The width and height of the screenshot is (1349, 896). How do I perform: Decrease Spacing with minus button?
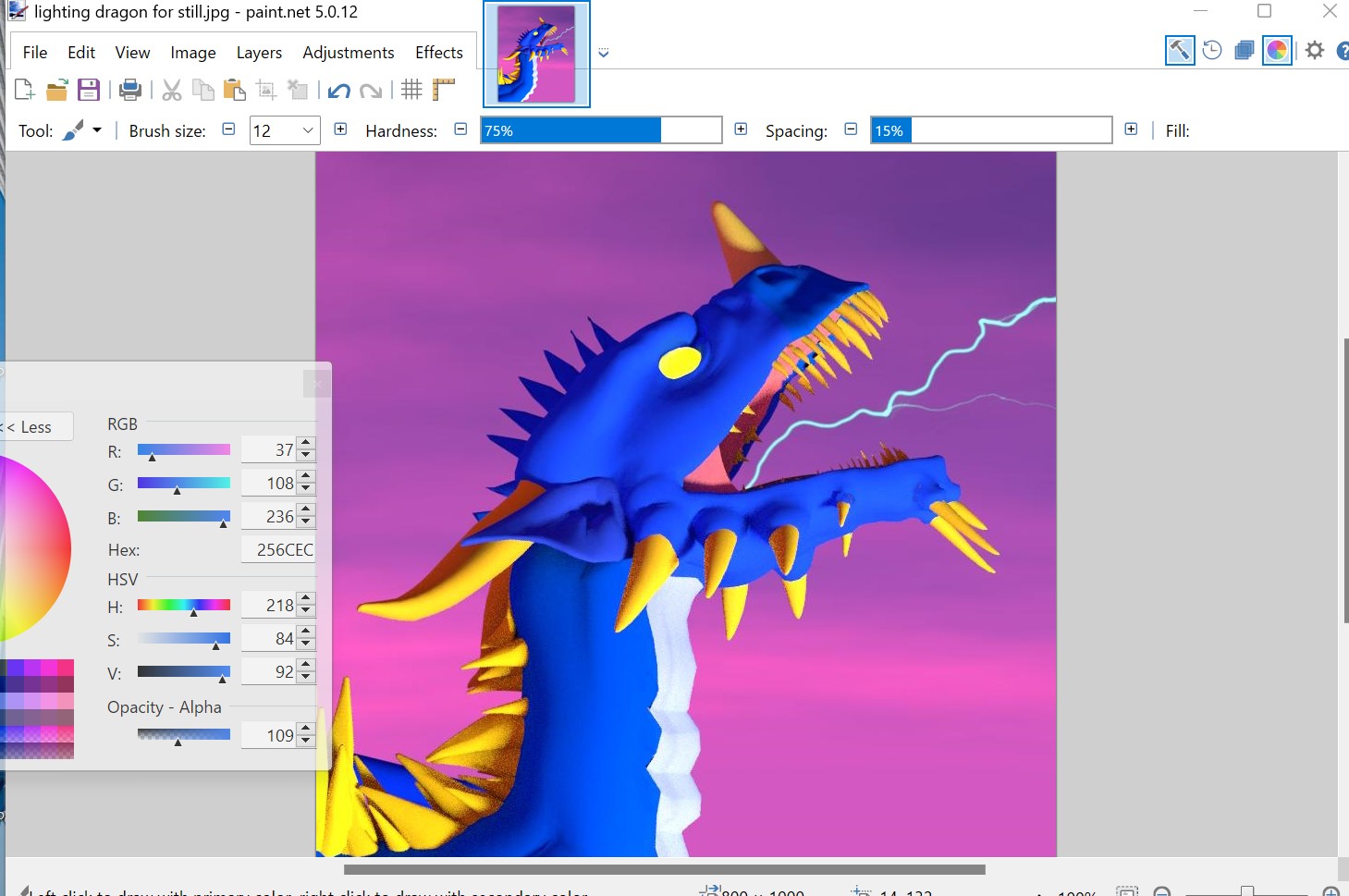(x=851, y=129)
